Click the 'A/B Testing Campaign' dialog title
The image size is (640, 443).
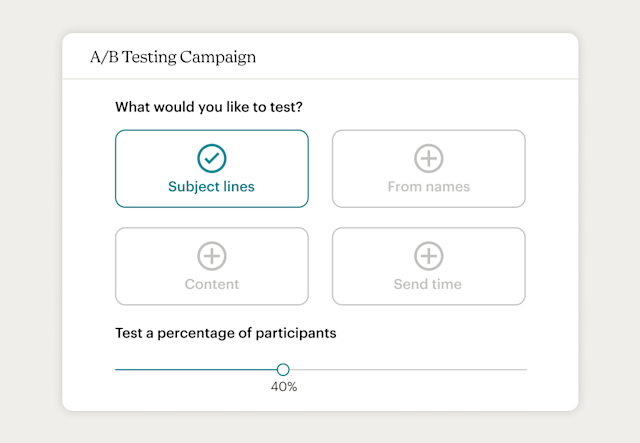point(173,57)
